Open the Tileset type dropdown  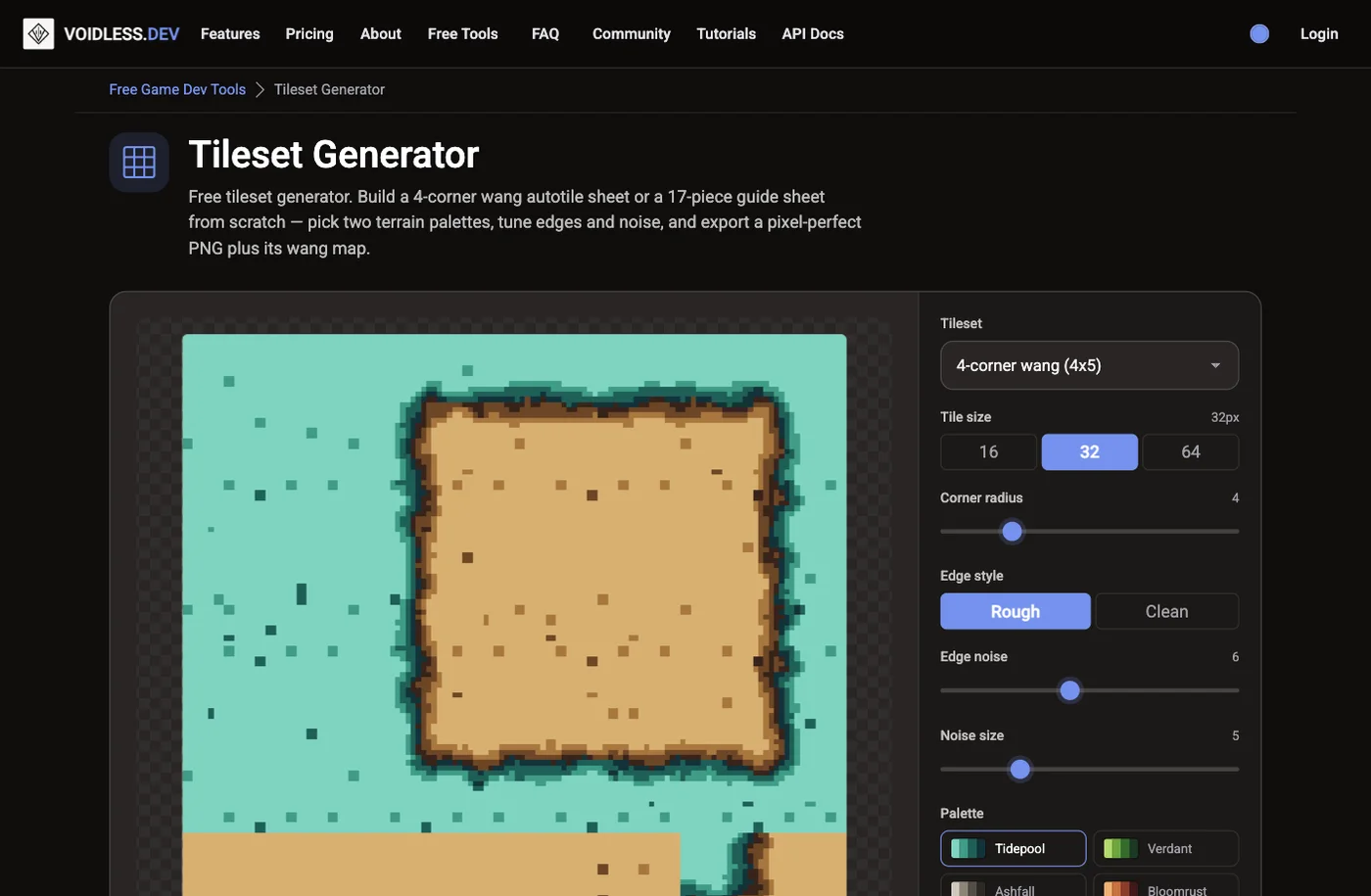(1089, 365)
